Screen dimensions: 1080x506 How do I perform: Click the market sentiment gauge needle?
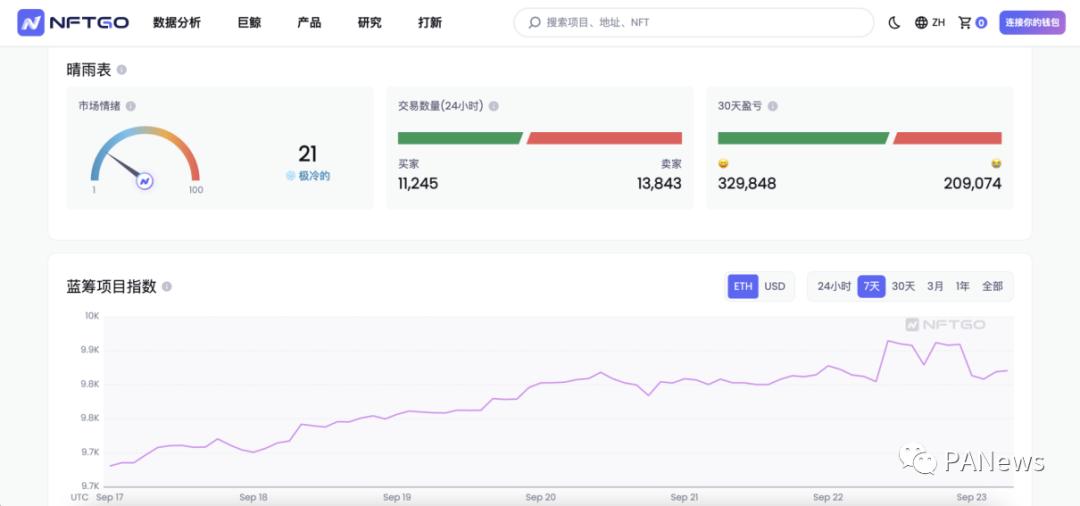127,167
